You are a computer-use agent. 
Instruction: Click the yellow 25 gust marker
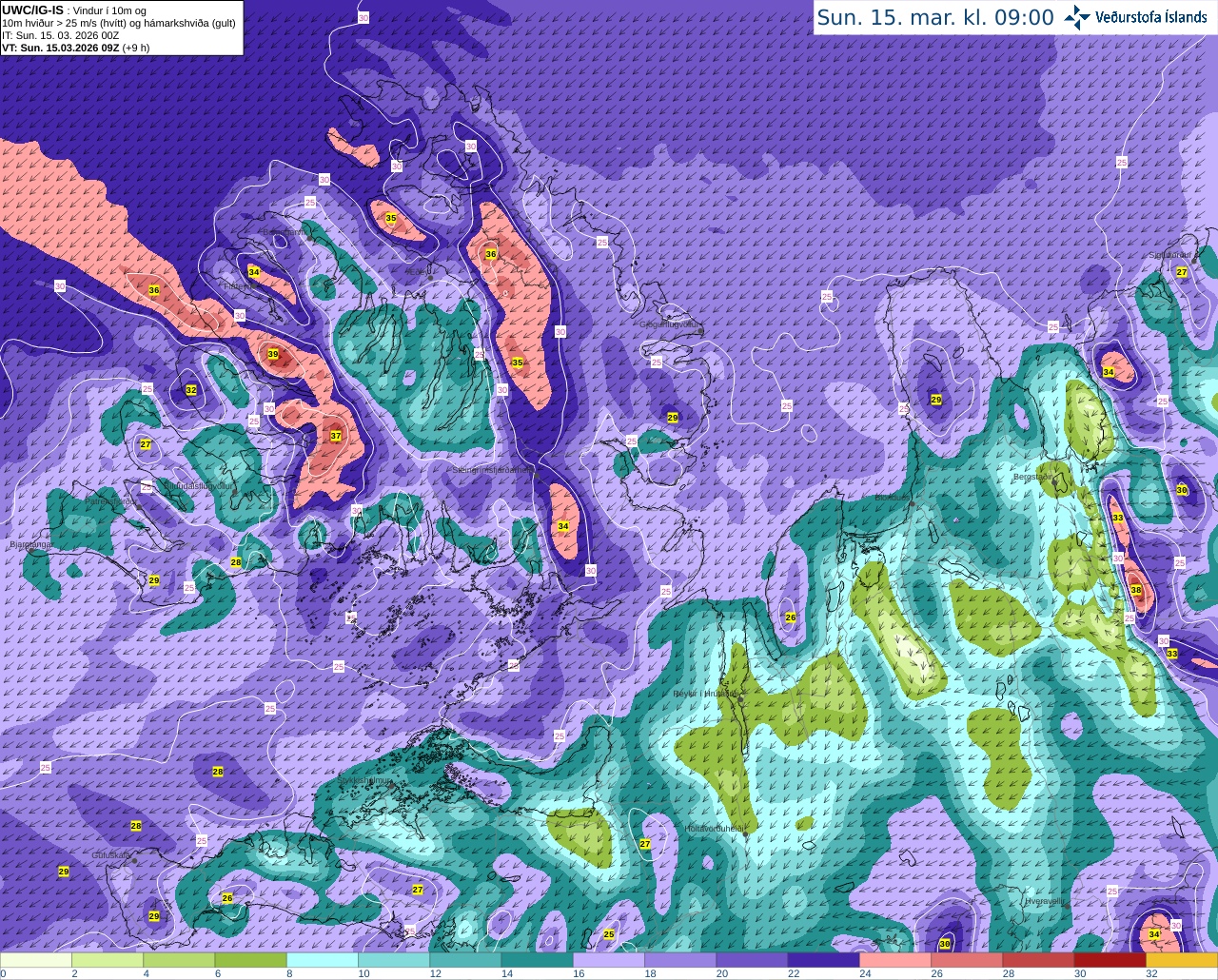609,934
